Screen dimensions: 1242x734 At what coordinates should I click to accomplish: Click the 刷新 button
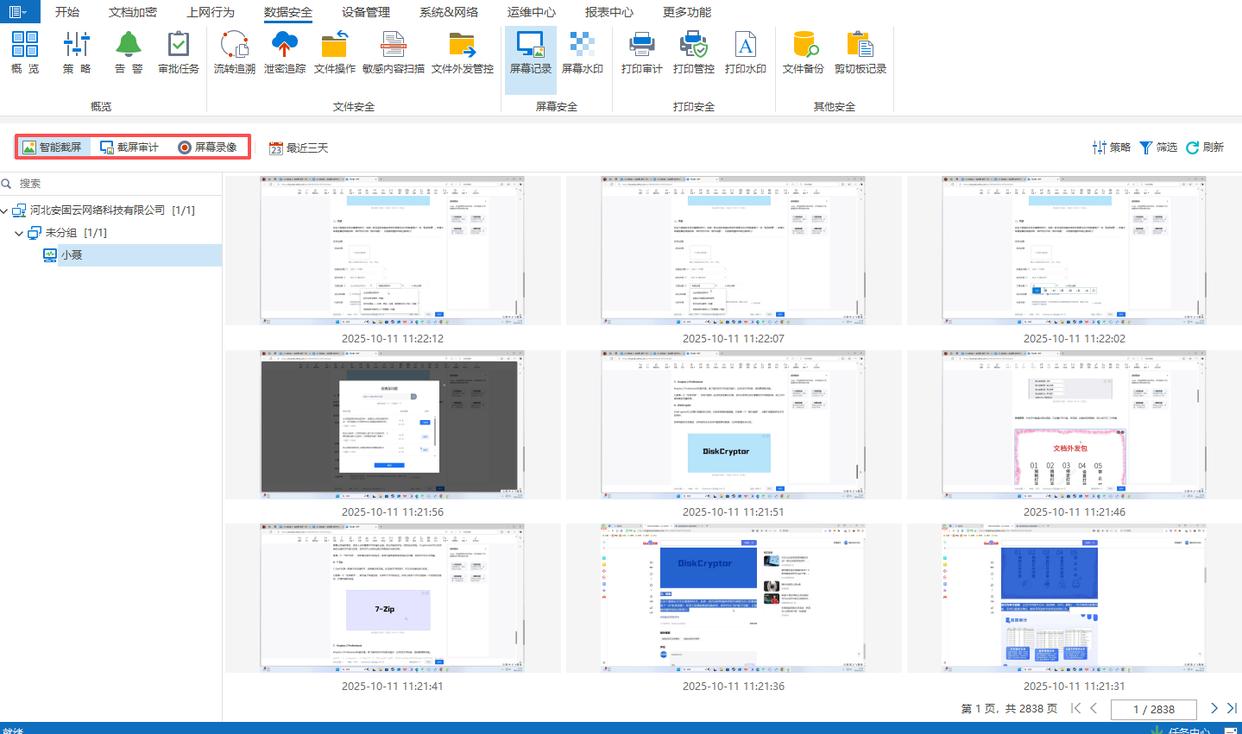(x=1205, y=147)
